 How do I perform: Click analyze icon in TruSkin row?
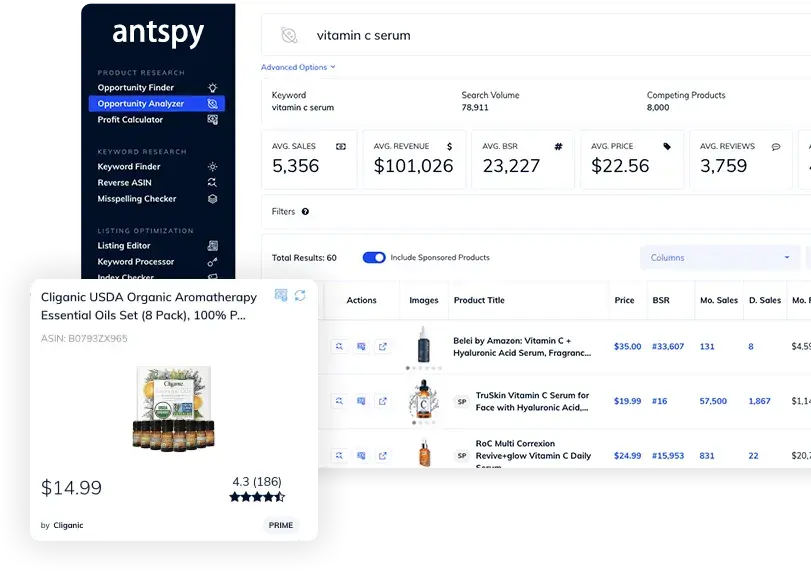(x=339, y=401)
